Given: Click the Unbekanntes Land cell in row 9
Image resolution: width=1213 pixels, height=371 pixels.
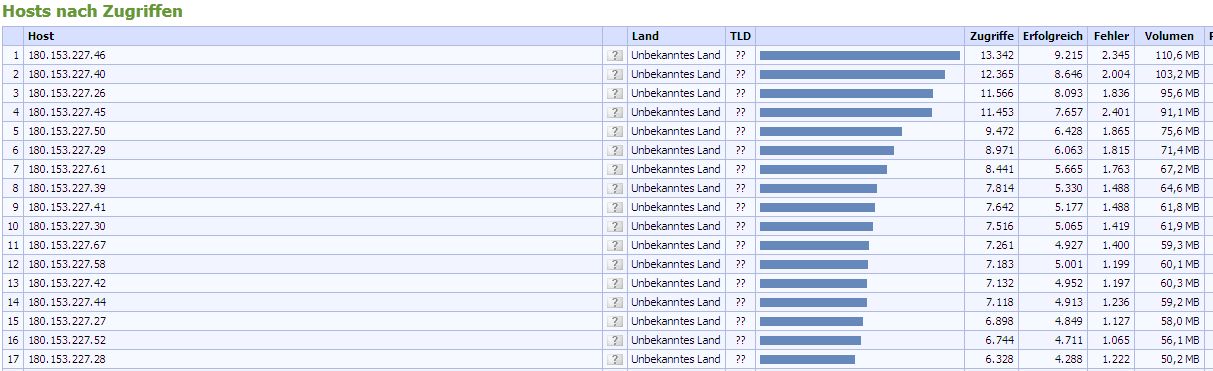Looking at the screenshot, I should click(675, 207).
